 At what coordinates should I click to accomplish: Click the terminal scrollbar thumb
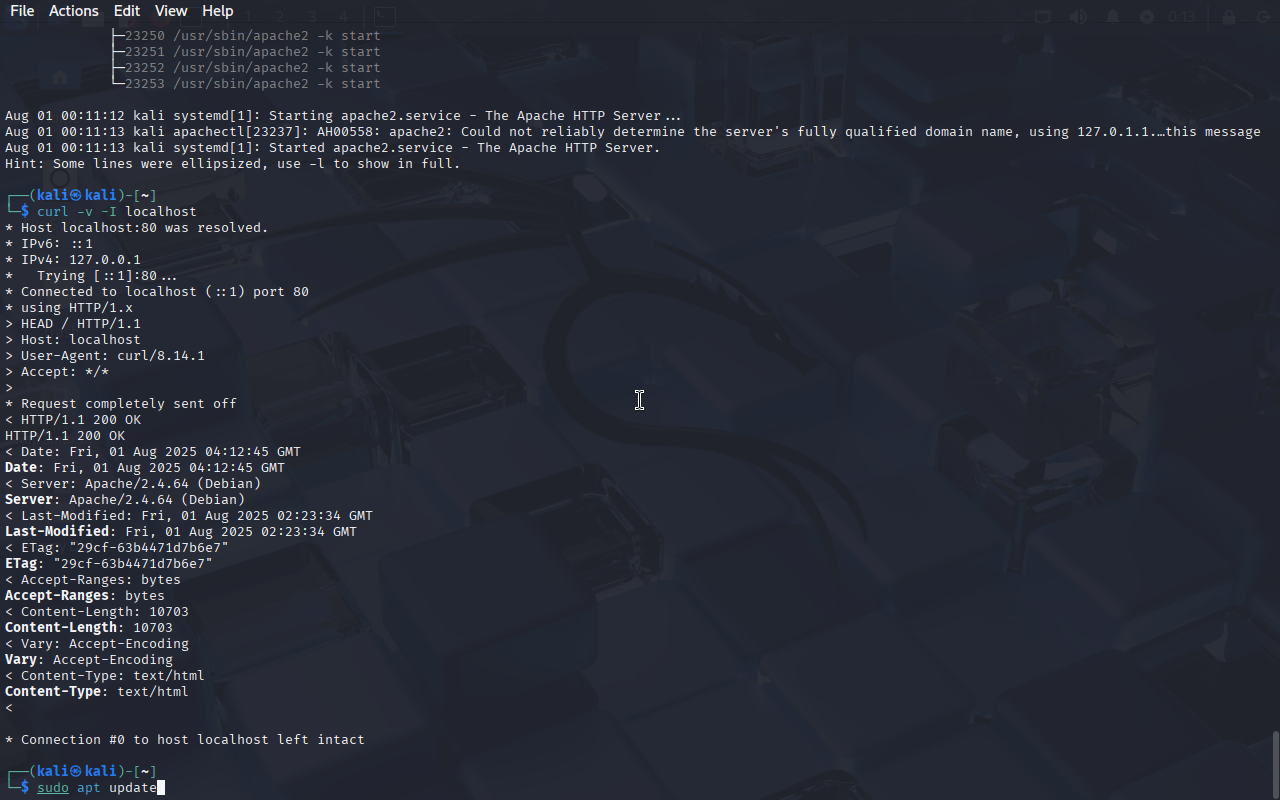[1275, 765]
